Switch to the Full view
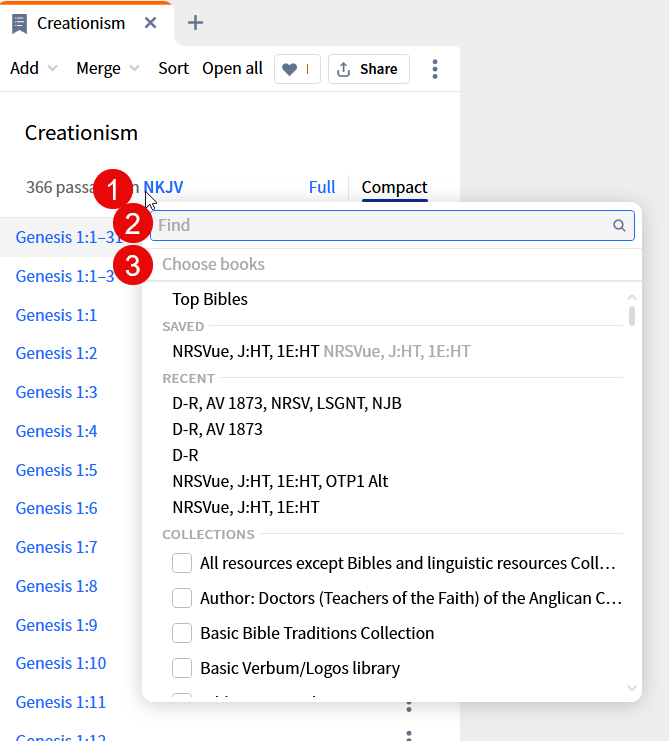 [x=322, y=187]
